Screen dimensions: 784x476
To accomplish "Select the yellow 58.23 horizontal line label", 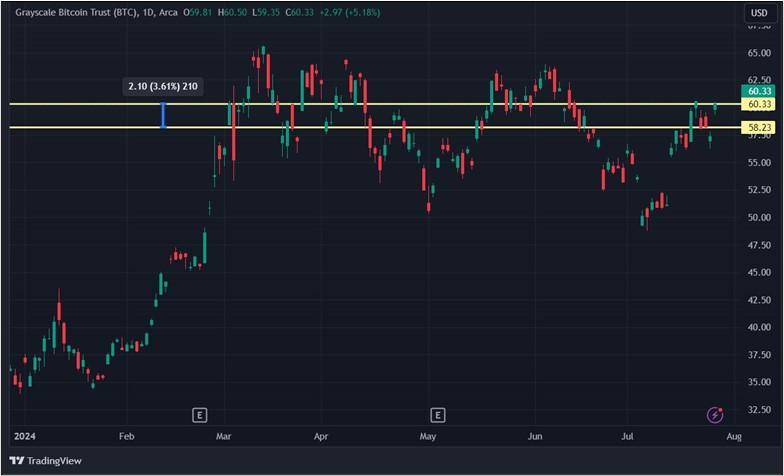I will 759,128.
